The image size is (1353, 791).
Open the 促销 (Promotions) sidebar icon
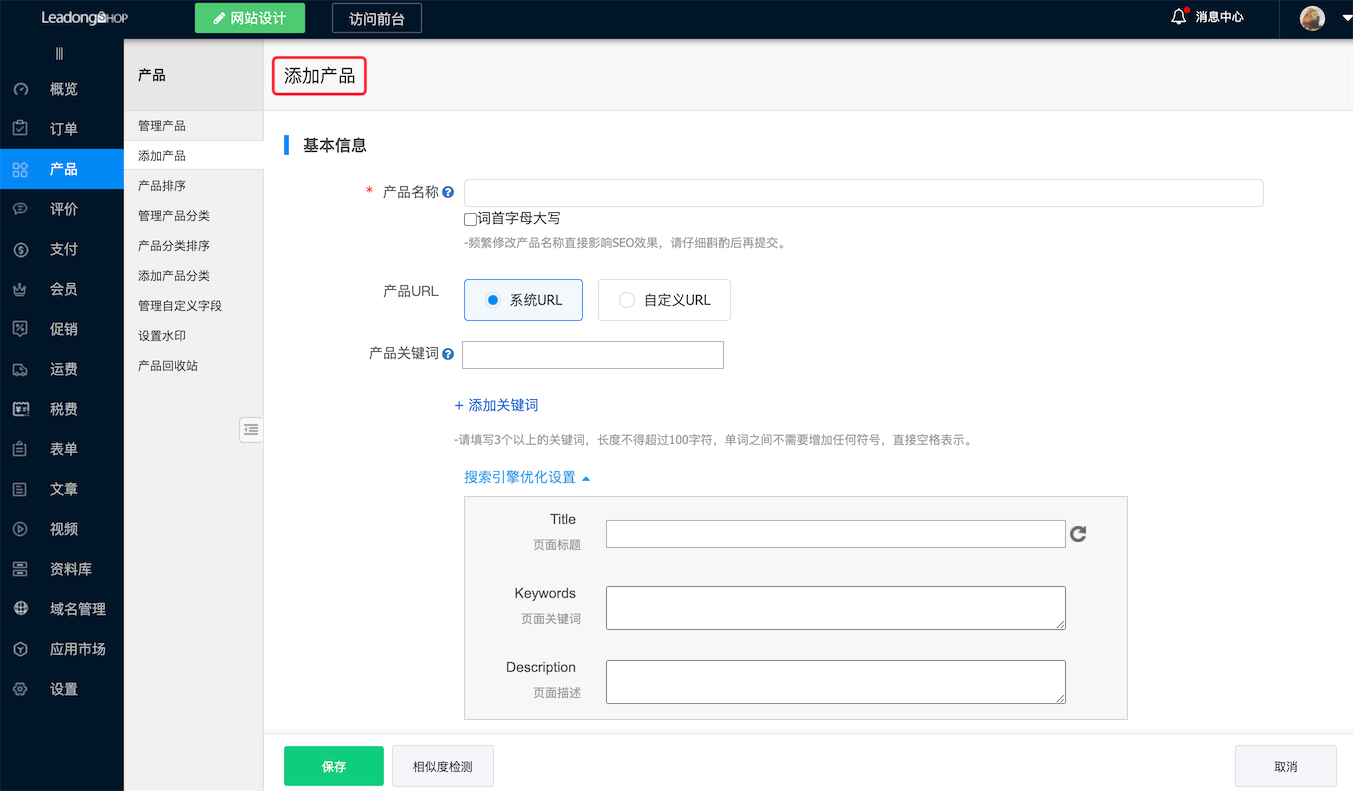(x=20, y=328)
